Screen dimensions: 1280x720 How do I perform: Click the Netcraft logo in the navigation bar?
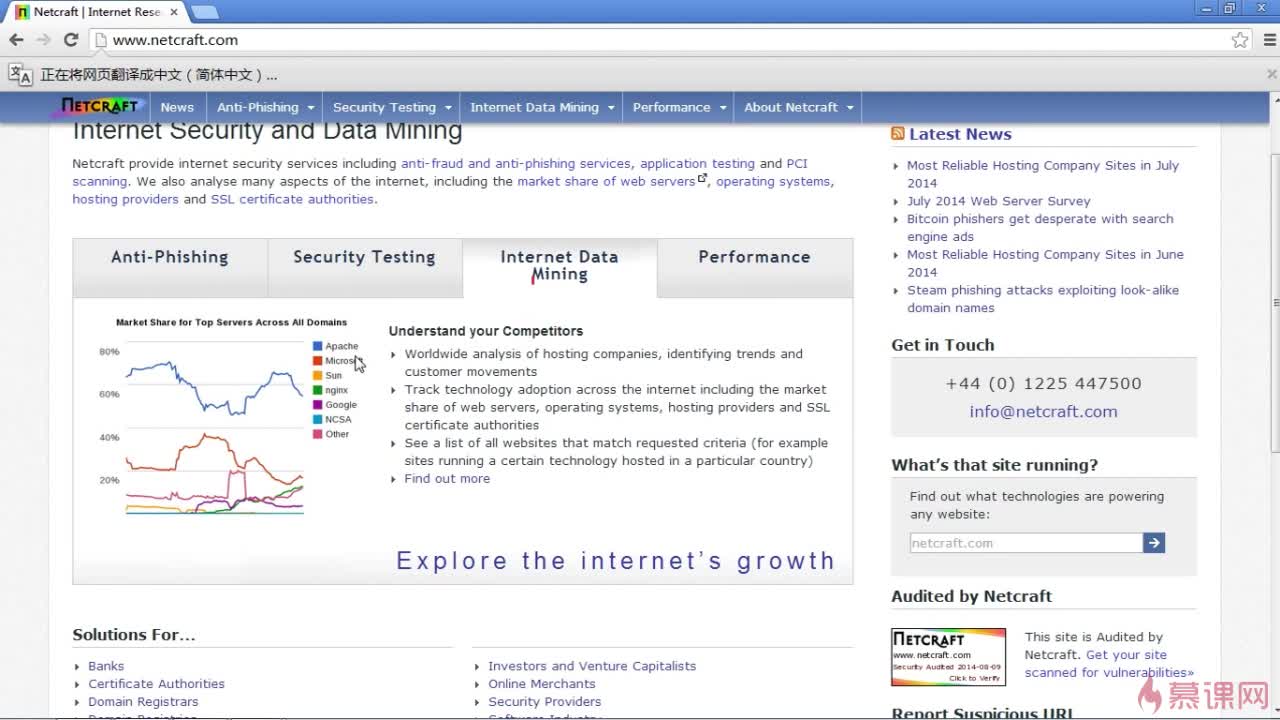[x=100, y=107]
